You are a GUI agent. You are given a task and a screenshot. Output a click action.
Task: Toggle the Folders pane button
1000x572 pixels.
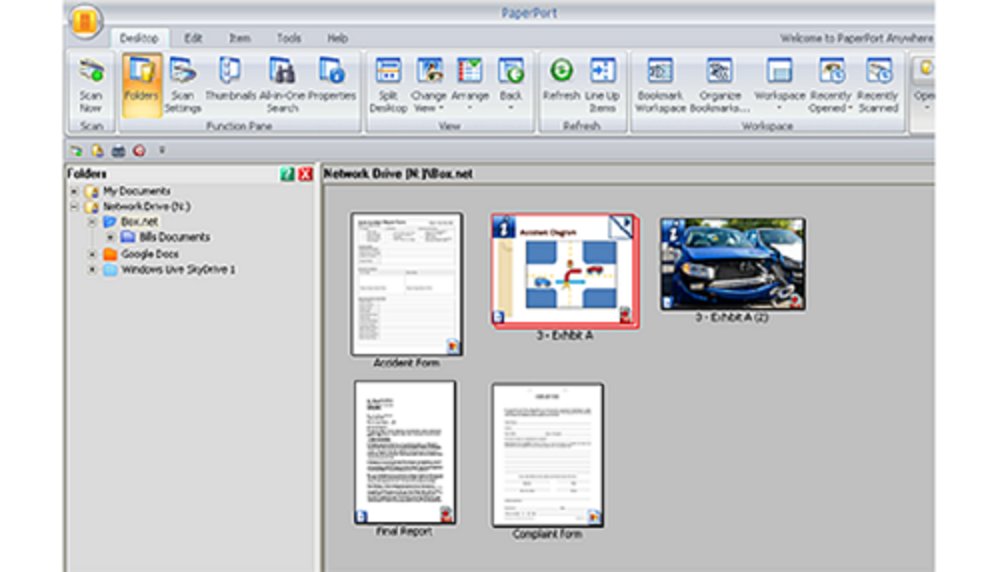point(140,85)
